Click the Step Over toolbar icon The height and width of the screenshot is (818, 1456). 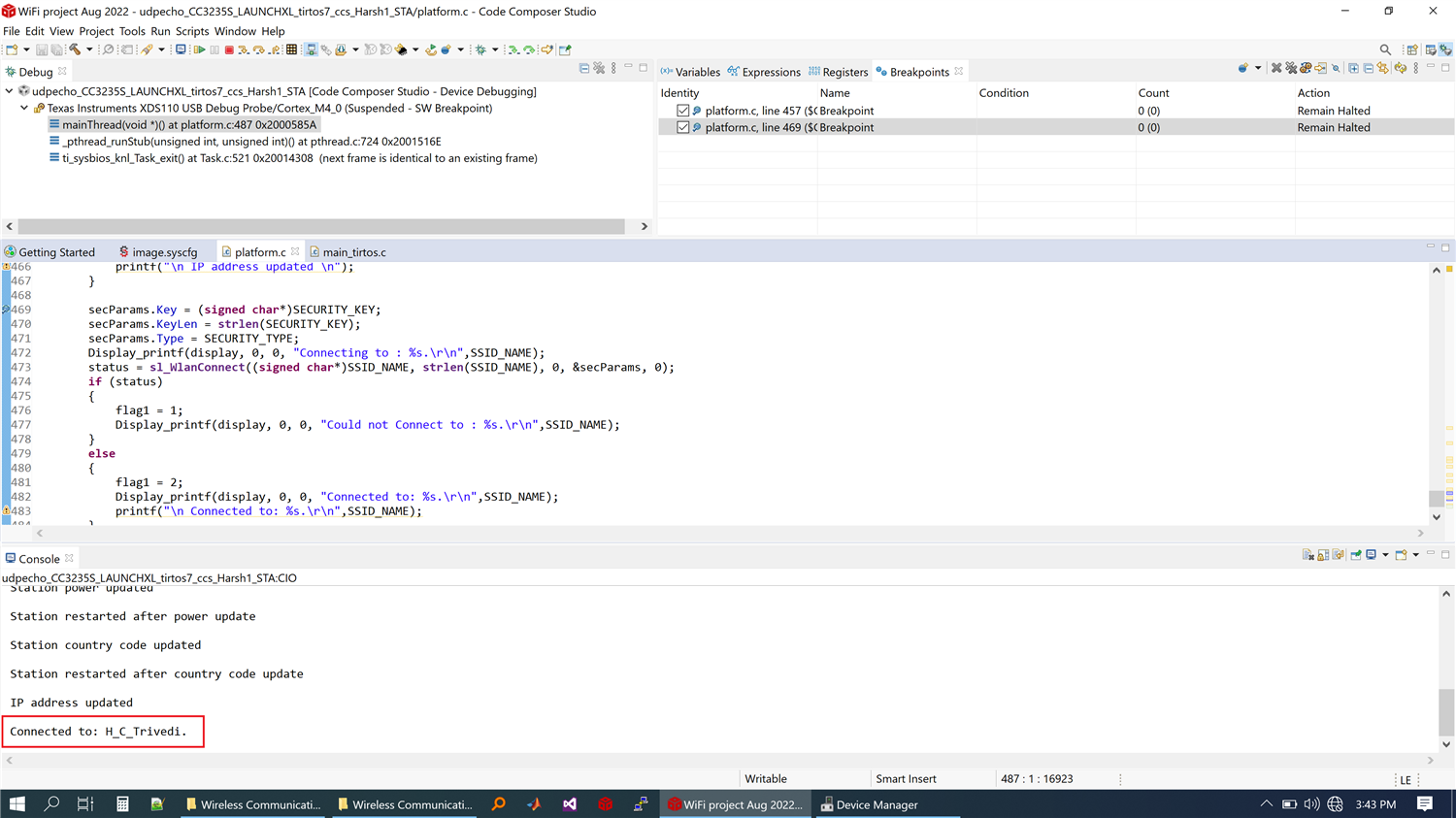click(259, 49)
